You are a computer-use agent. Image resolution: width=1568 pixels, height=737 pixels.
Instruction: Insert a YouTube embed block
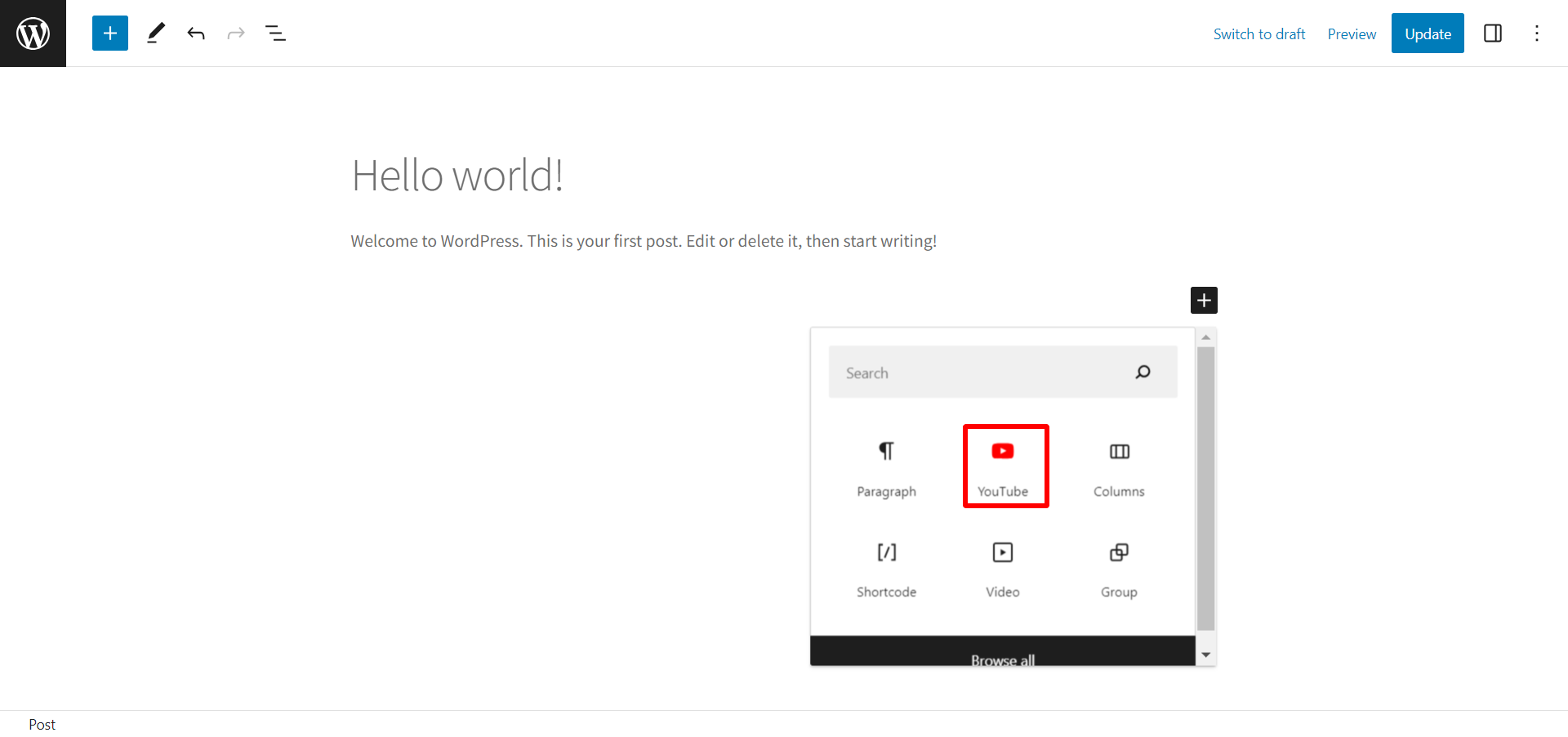click(x=1003, y=468)
